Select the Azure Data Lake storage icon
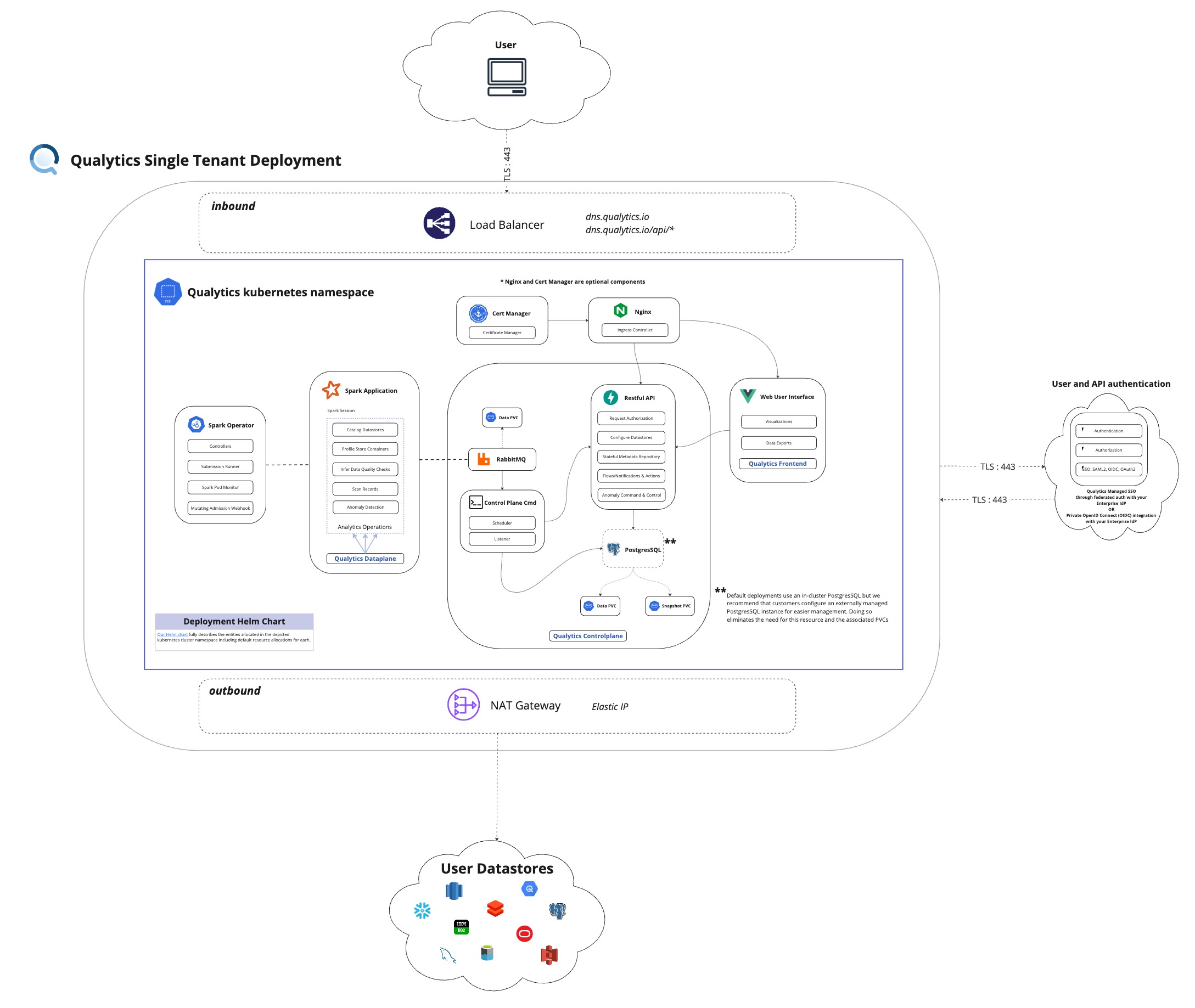The width and height of the screenshot is (1195, 1008). (486, 953)
